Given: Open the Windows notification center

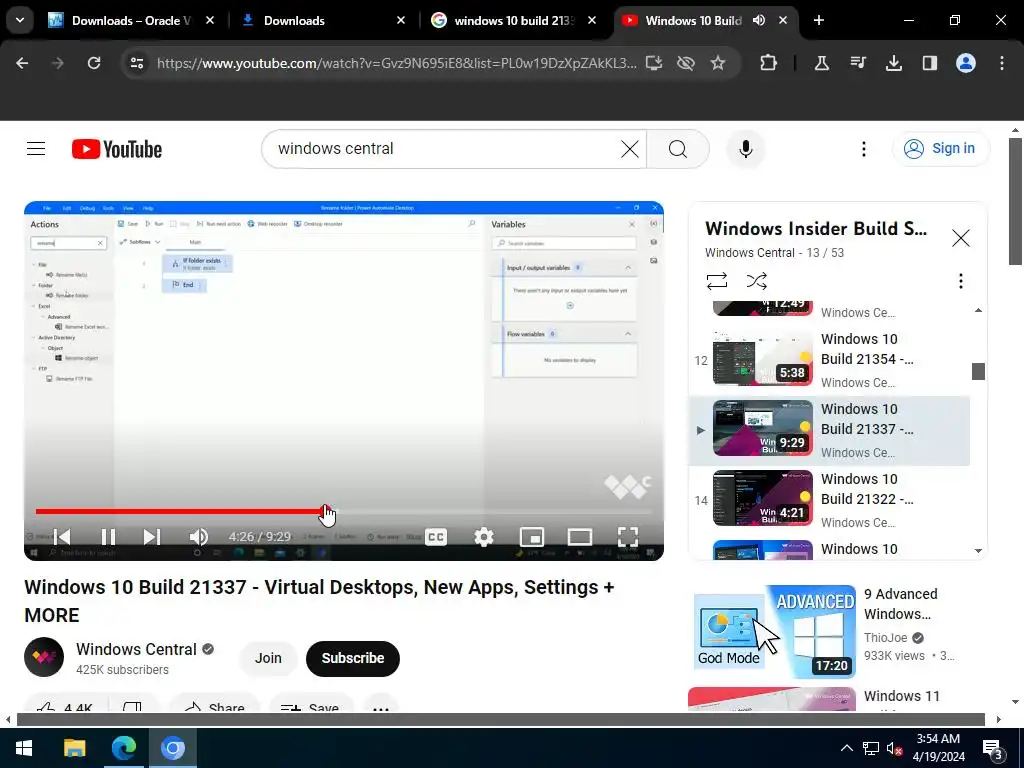Looking at the screenshot, I should [992, 748].
